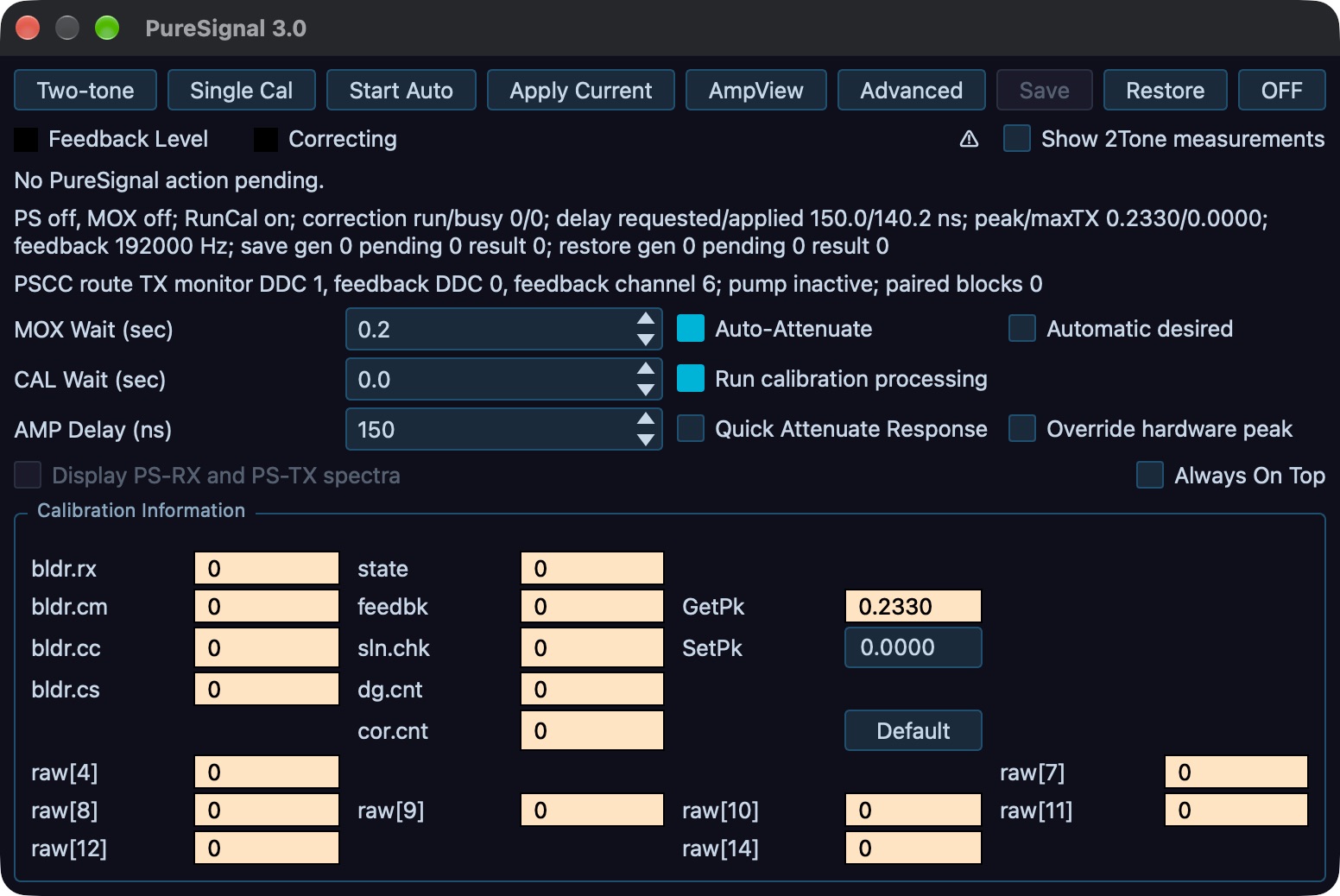Decrease CAL Wait with down arrow
Viewport: 1340px width, 896px height.
point(645,389)
